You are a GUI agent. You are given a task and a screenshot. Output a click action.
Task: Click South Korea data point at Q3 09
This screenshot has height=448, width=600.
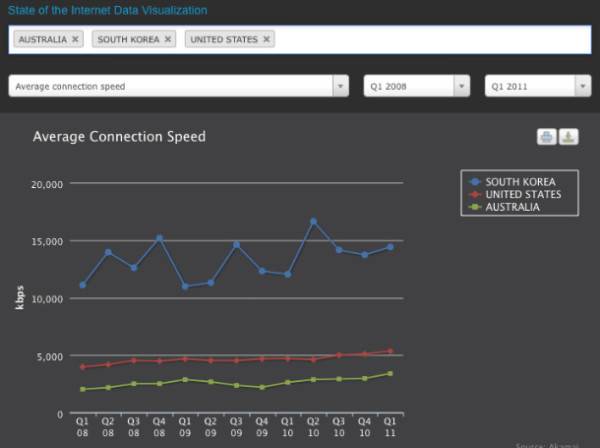coord(236,245)
